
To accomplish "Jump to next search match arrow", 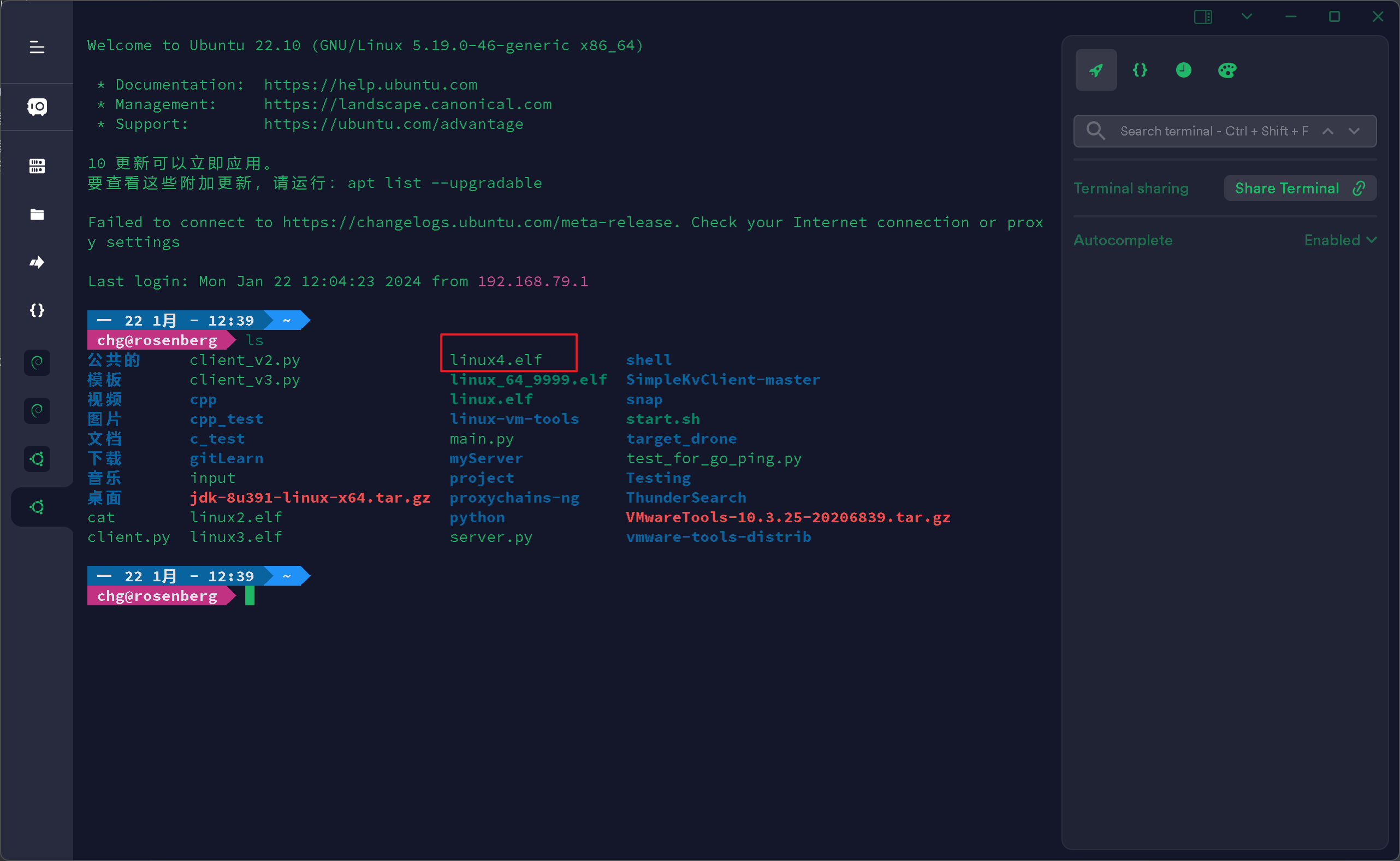I will point(1354,131).
